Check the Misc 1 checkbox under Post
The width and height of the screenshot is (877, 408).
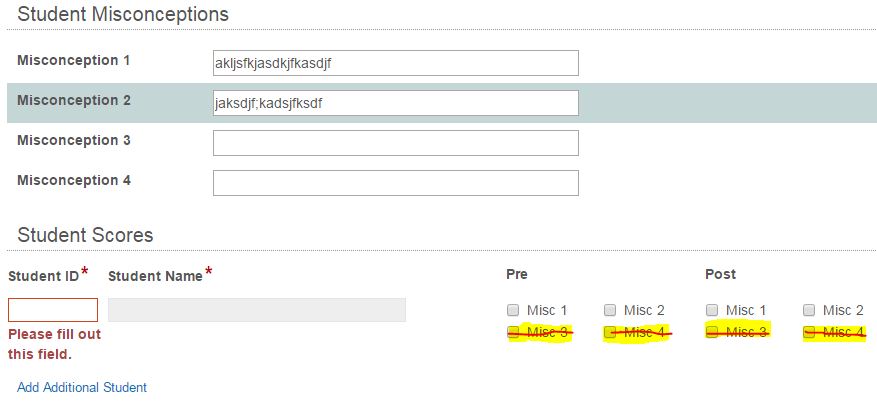tap(712, 310)
